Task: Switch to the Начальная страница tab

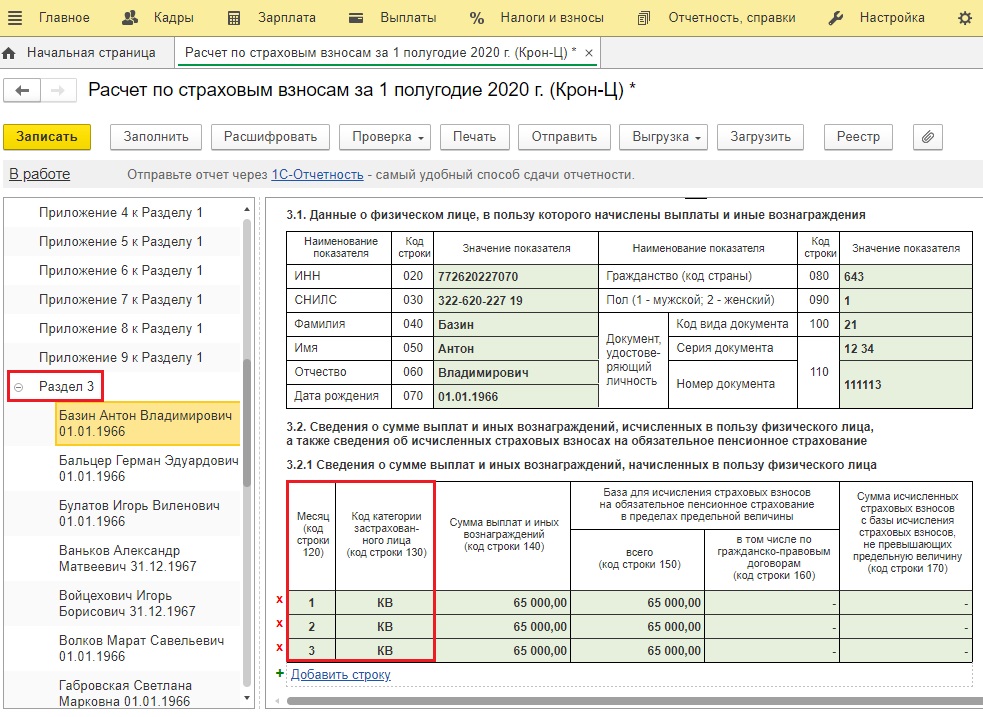Action: pos(91,53)
